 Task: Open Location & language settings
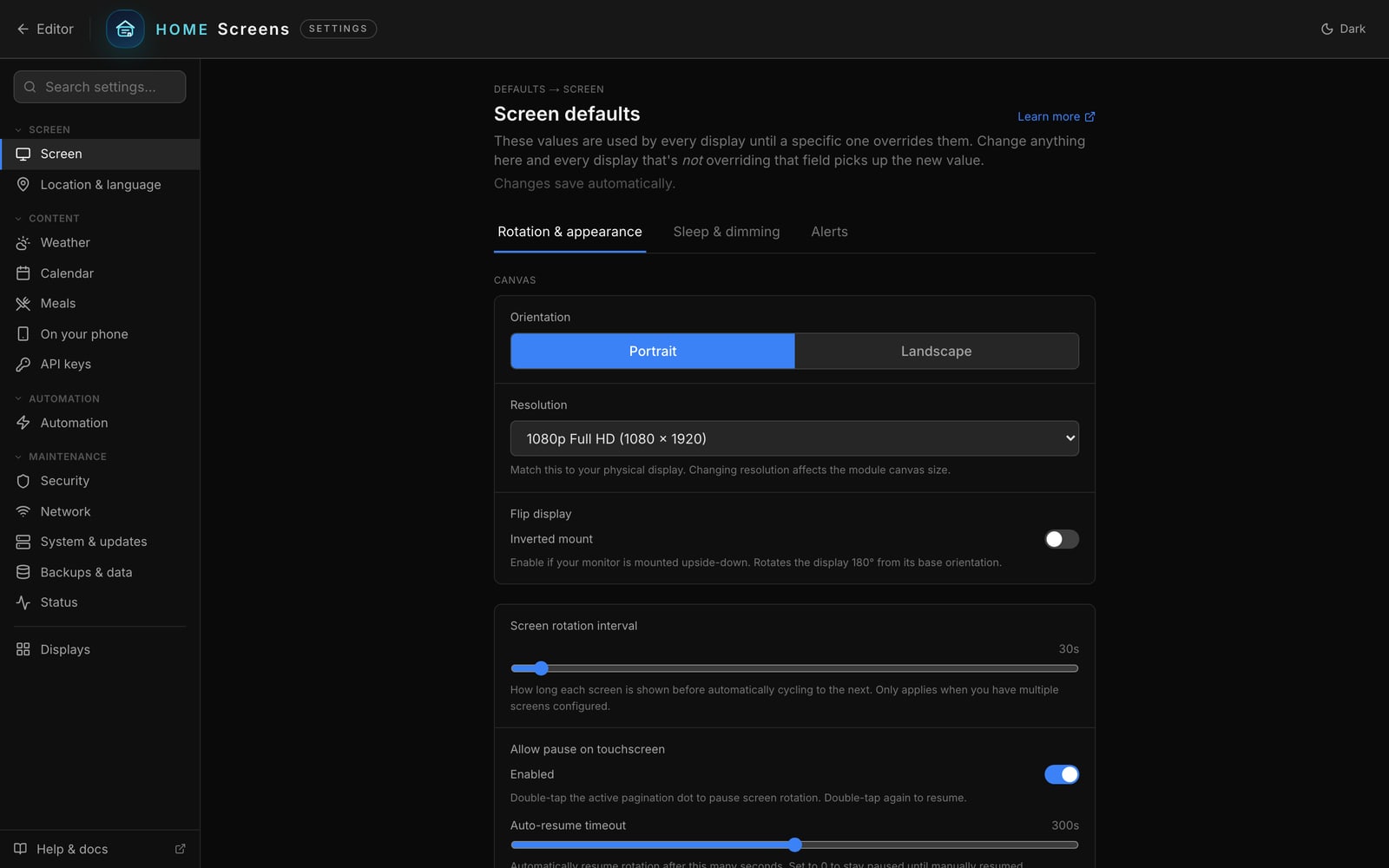pos(100,184)
